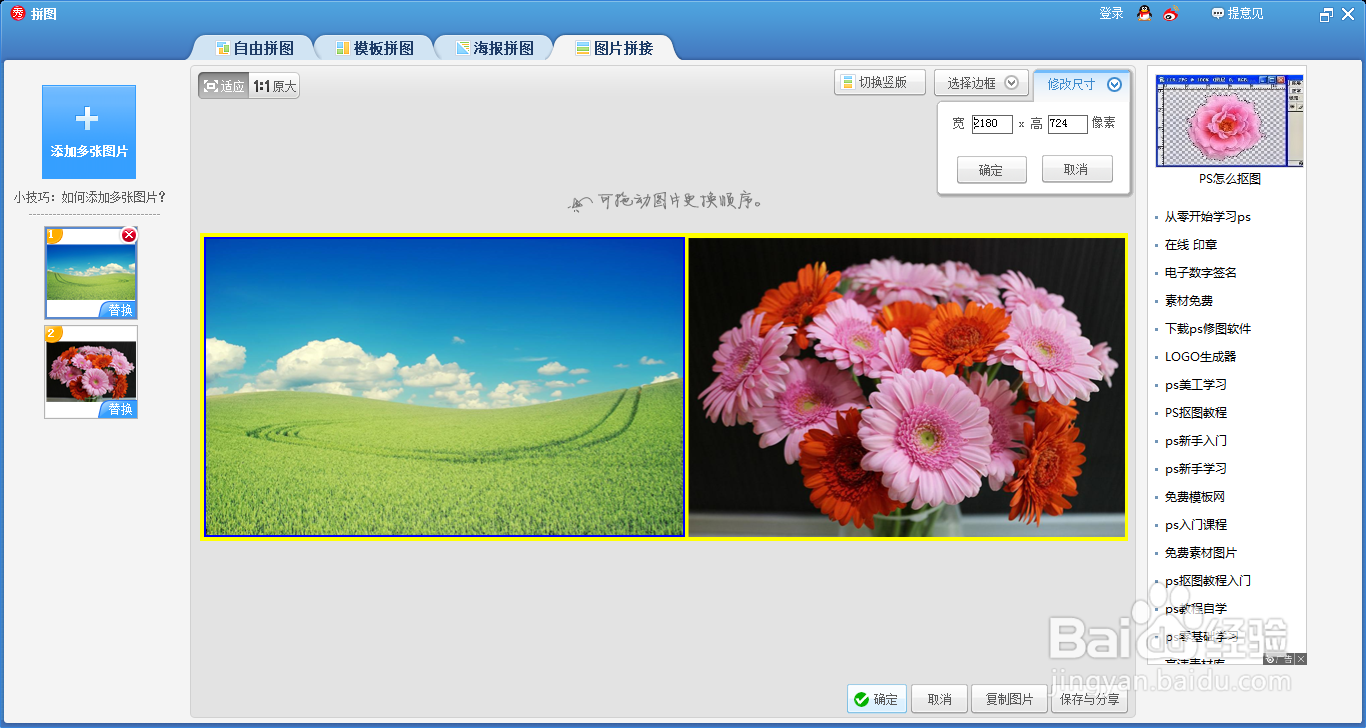Open the 从零开始学习ps link

[1208, 217]
